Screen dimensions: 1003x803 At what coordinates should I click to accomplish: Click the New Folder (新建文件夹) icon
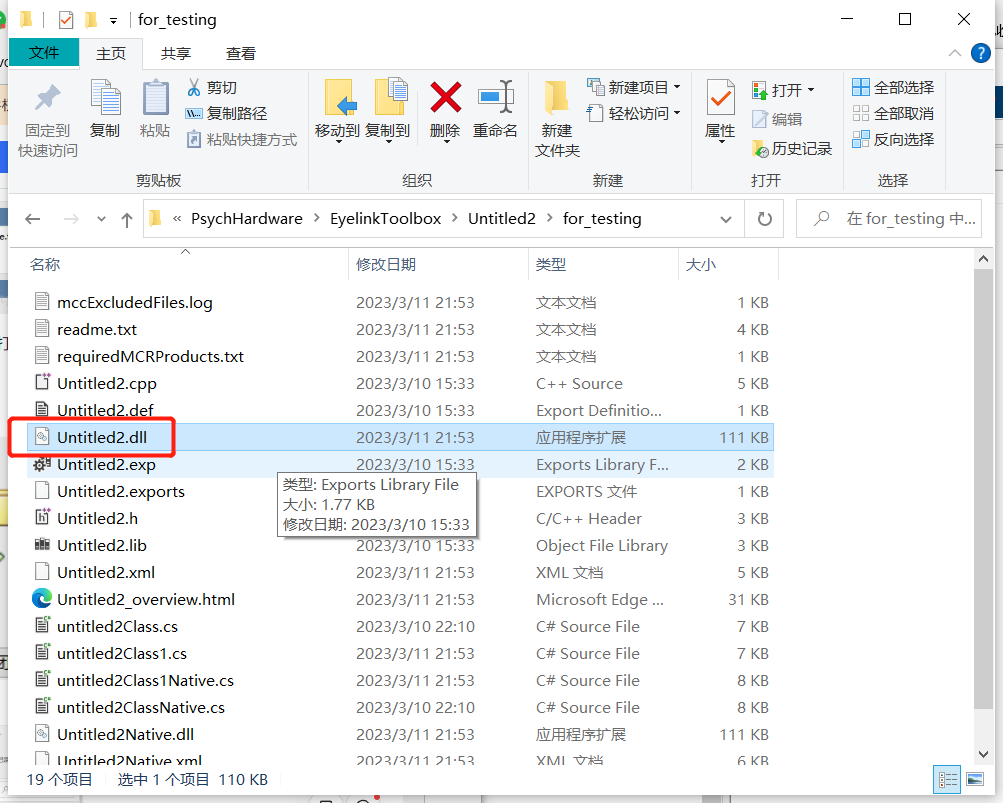(557, 98)
